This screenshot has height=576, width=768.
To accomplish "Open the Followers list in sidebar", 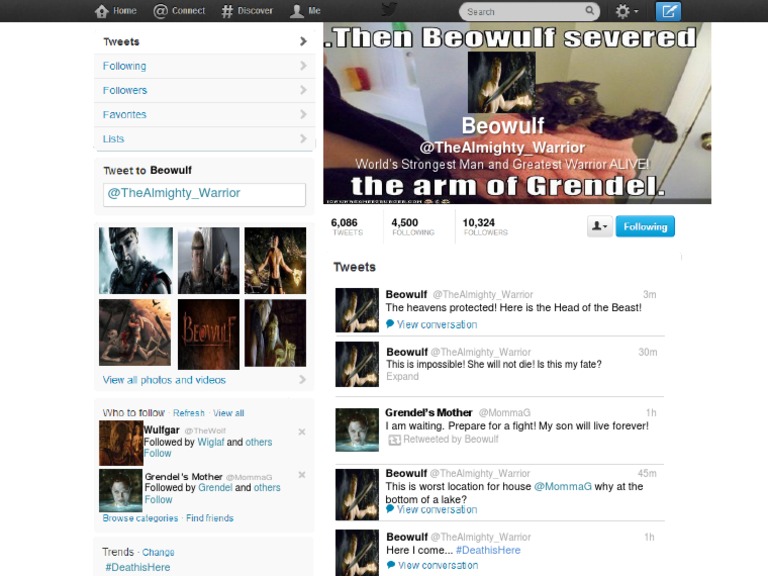I will (x=205, y=90).
